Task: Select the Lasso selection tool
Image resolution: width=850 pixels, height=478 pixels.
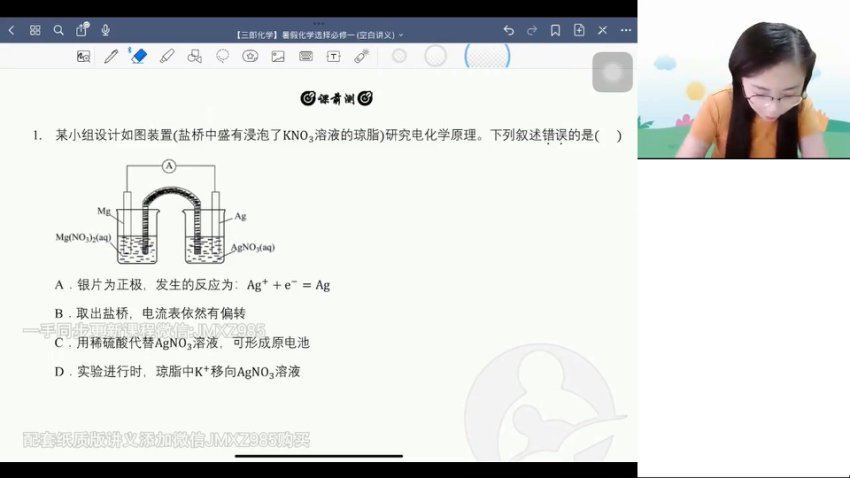Action: pos(222,56)
